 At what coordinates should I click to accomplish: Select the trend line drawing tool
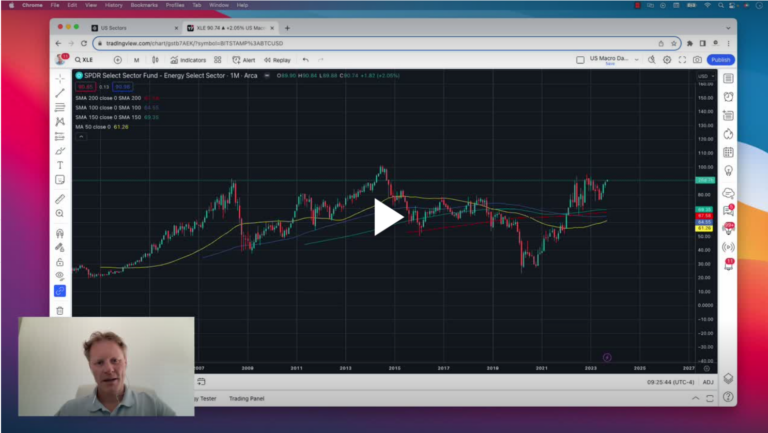(x=60, y=93)
